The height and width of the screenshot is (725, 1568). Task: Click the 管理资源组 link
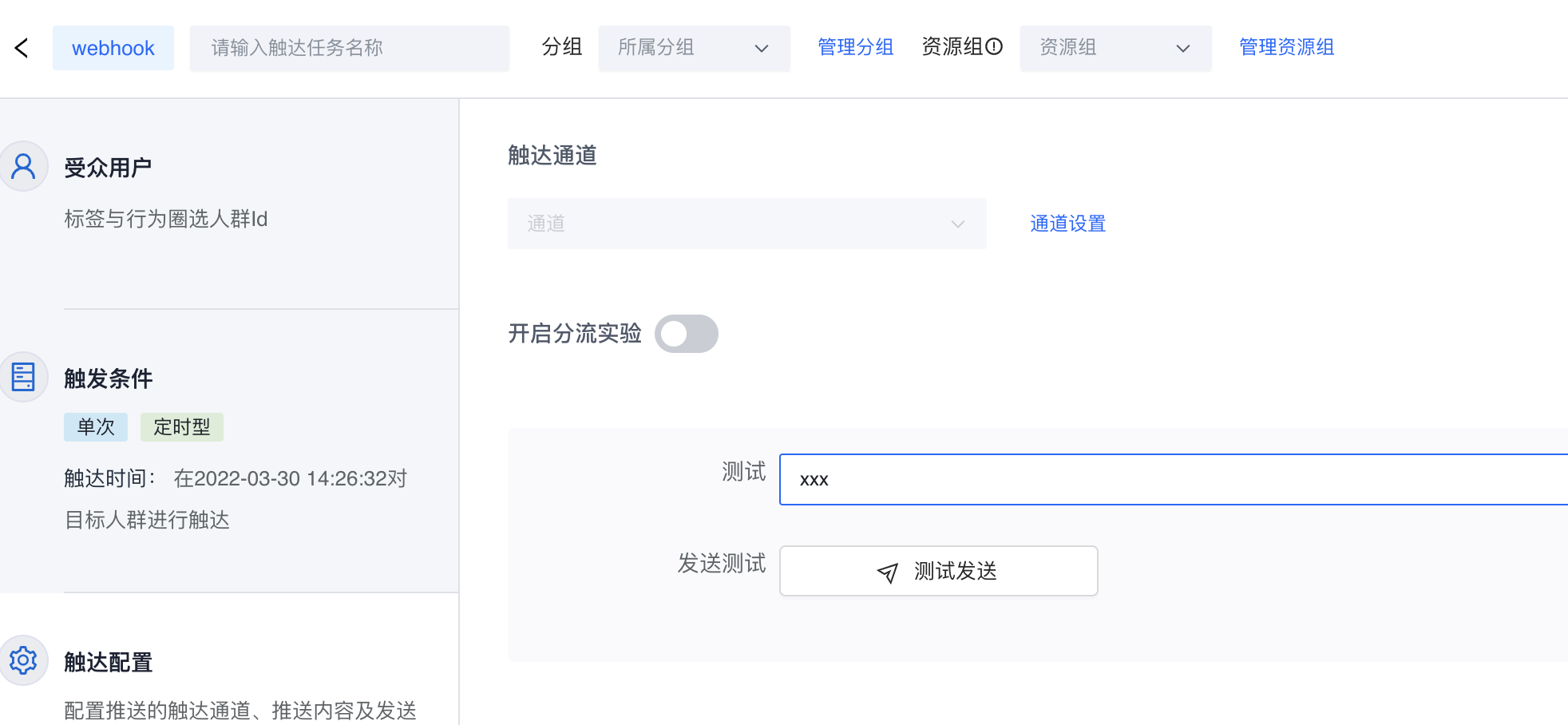(x=1286, y=47)
